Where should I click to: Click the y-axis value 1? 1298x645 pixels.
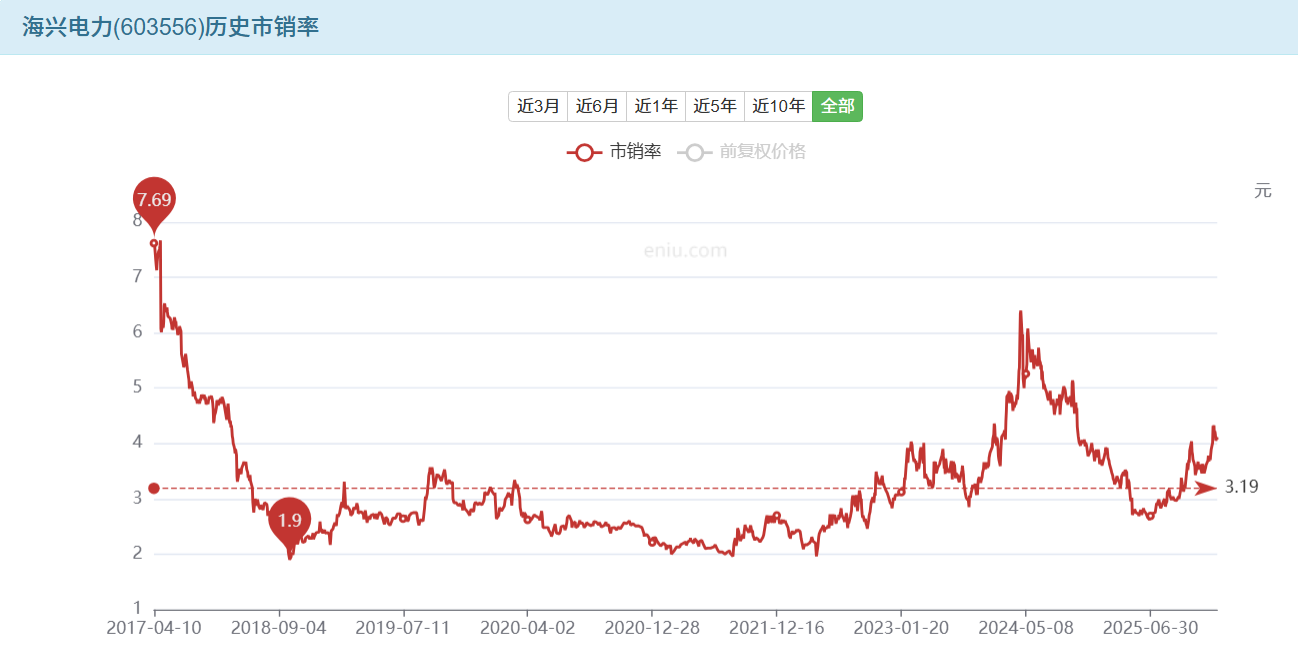click(137, 608)
